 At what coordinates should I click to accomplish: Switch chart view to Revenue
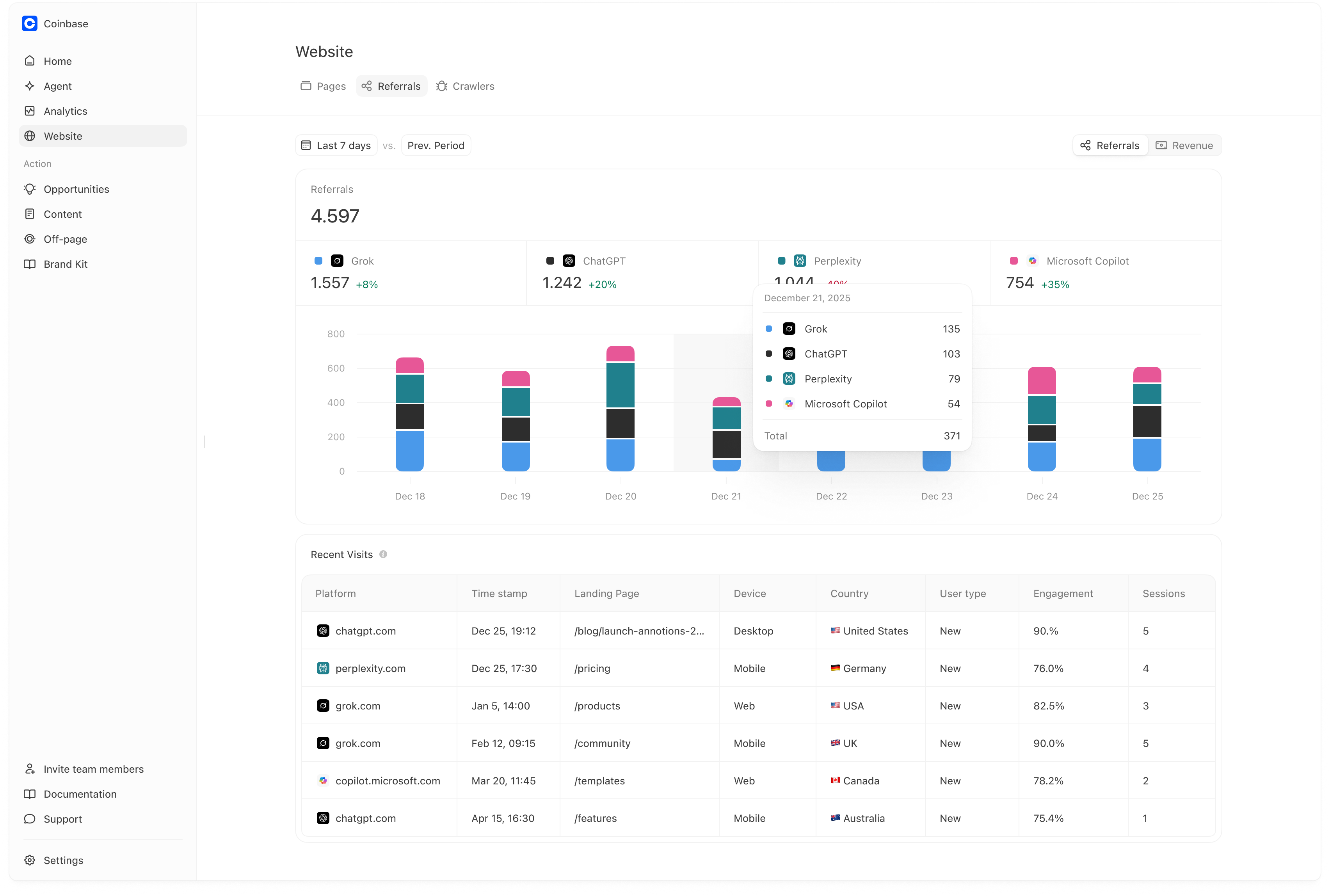[x=1184, y=146]
